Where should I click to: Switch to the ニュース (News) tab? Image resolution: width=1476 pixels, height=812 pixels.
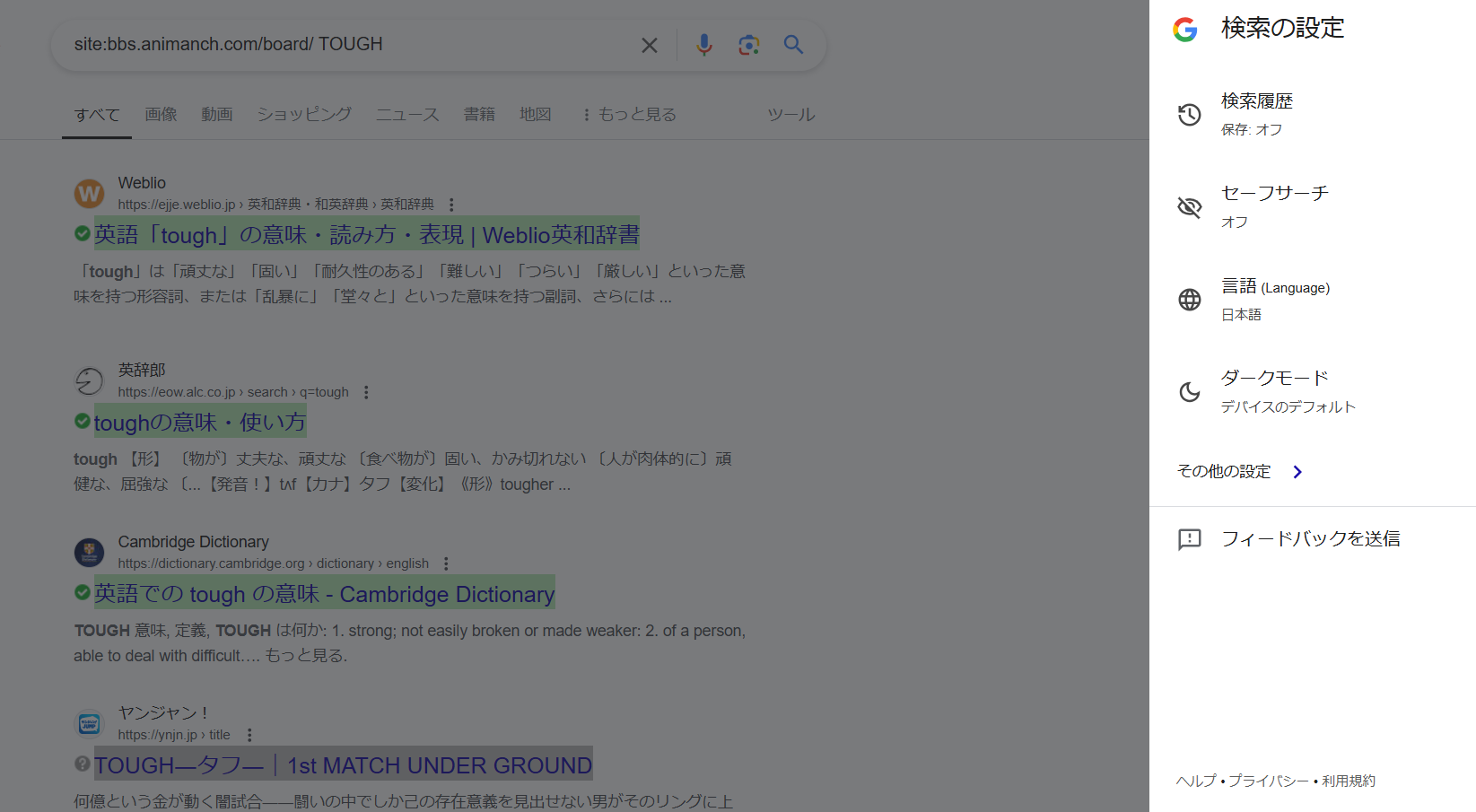[407, 115]
